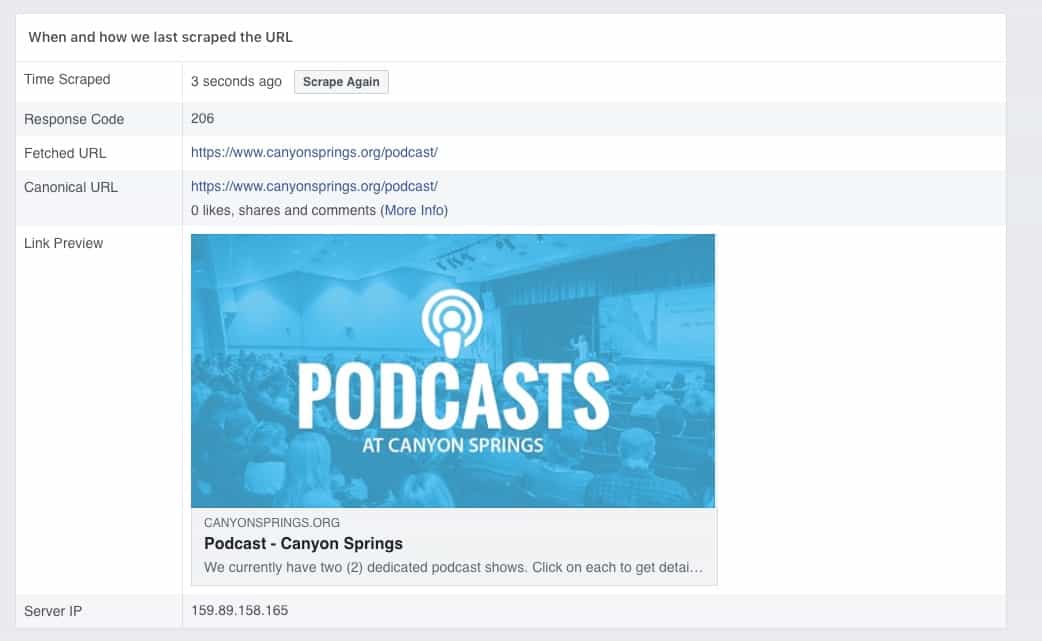Open the Canonical URL canyonsprings.org/podcast link

point(314,187)
